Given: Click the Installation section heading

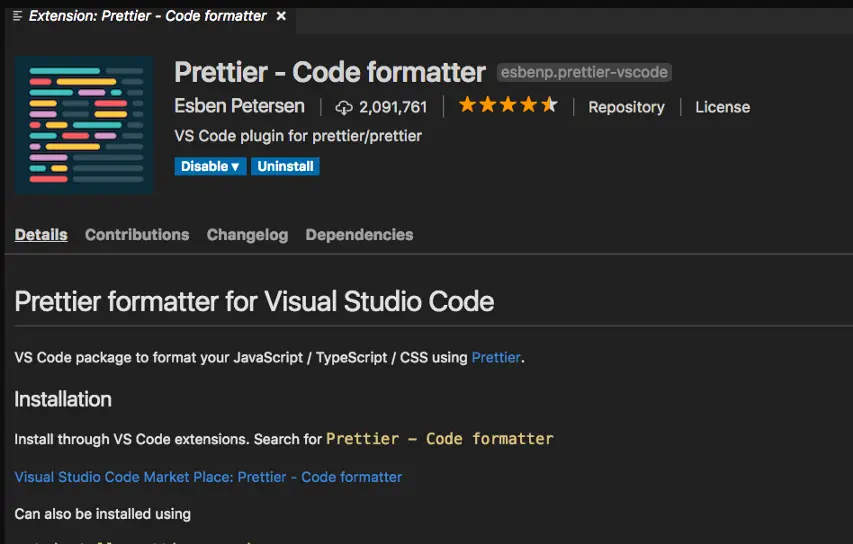Looking at the screenshot, I should pos(63,399).
